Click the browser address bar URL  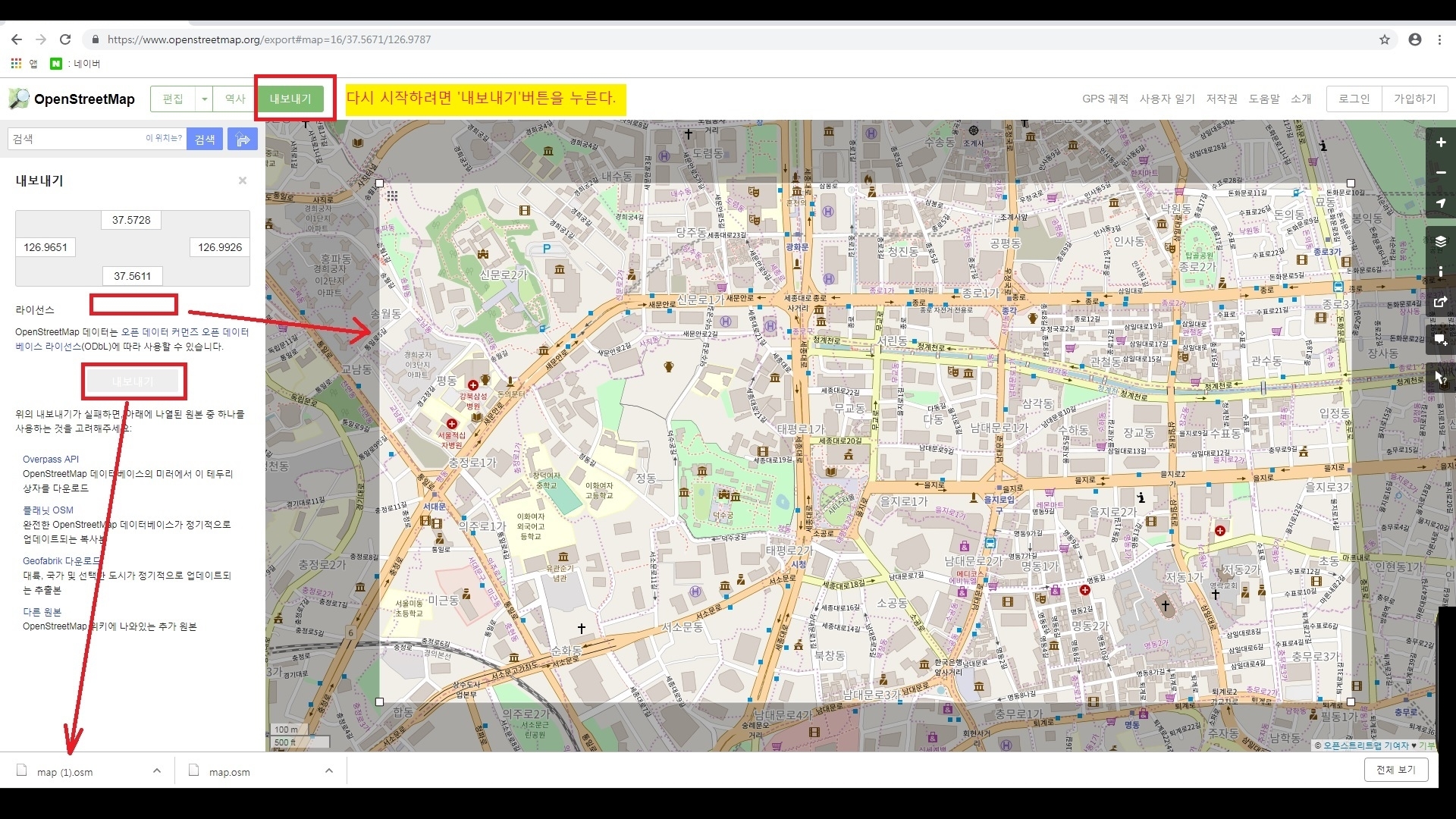pos(269,39)
